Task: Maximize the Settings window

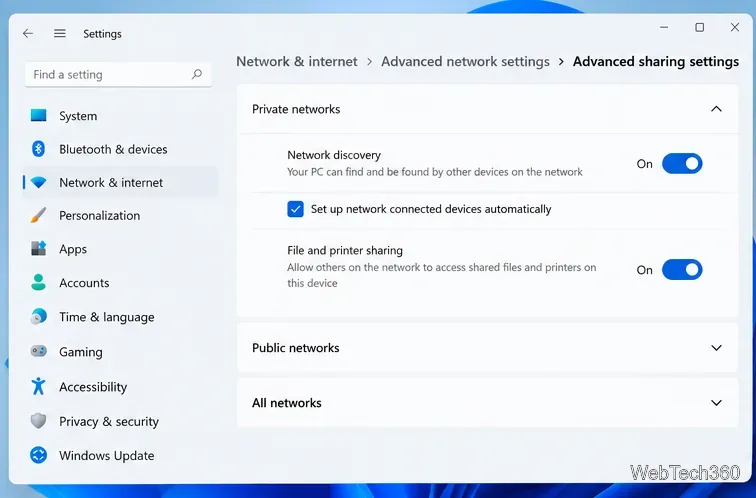Action: pos(700,27)
